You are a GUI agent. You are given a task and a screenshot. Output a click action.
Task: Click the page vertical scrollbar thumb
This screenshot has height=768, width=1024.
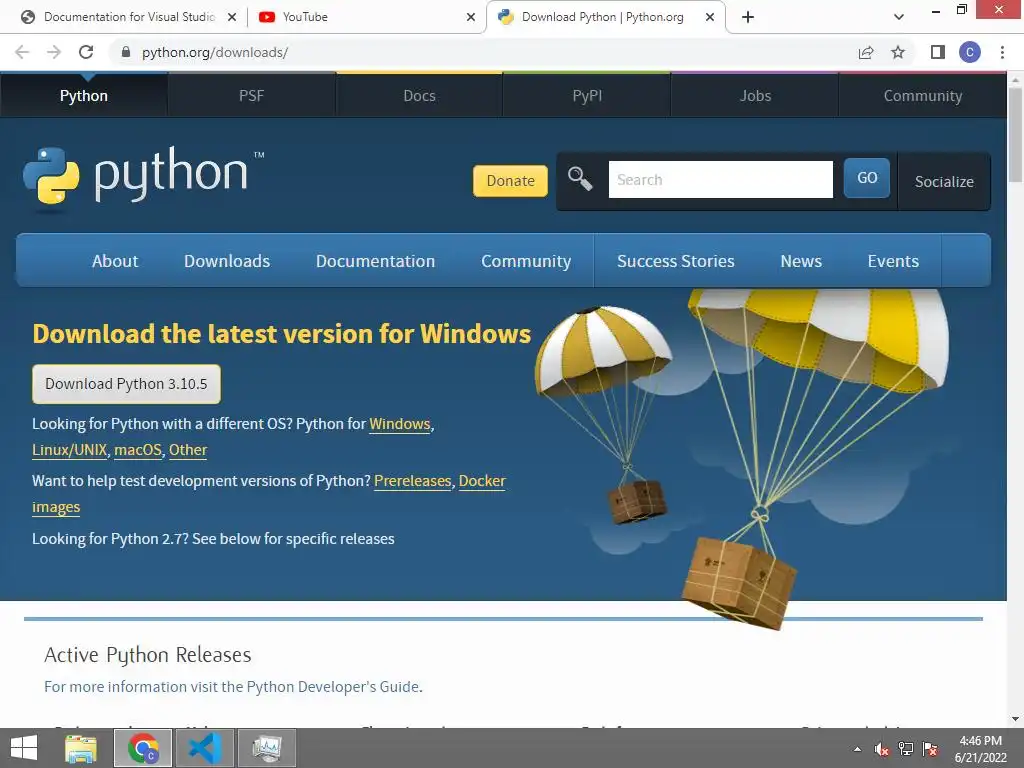tap(1015, 134)
